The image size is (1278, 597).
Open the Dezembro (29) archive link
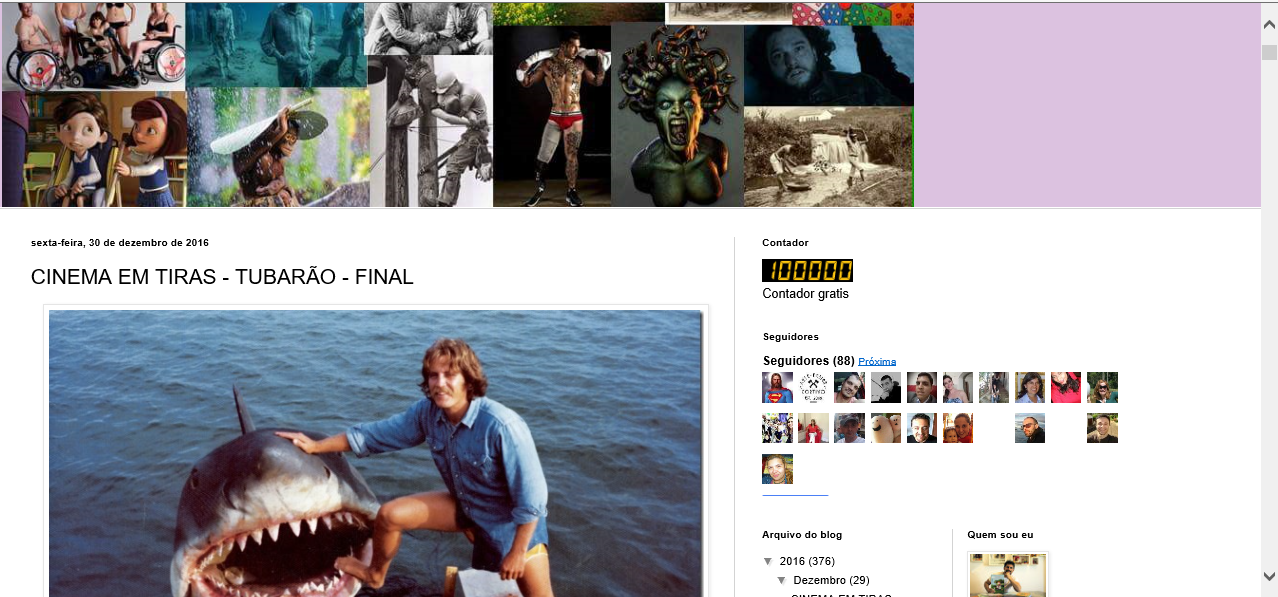(831, 580)
